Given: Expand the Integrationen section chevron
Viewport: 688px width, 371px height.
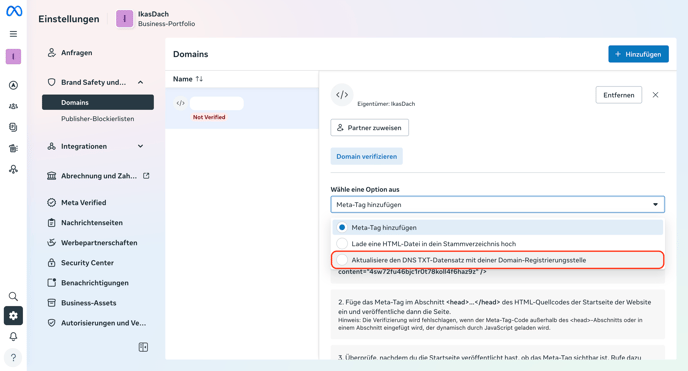Looking at the screenshot, I should click(x=140, y=146).
